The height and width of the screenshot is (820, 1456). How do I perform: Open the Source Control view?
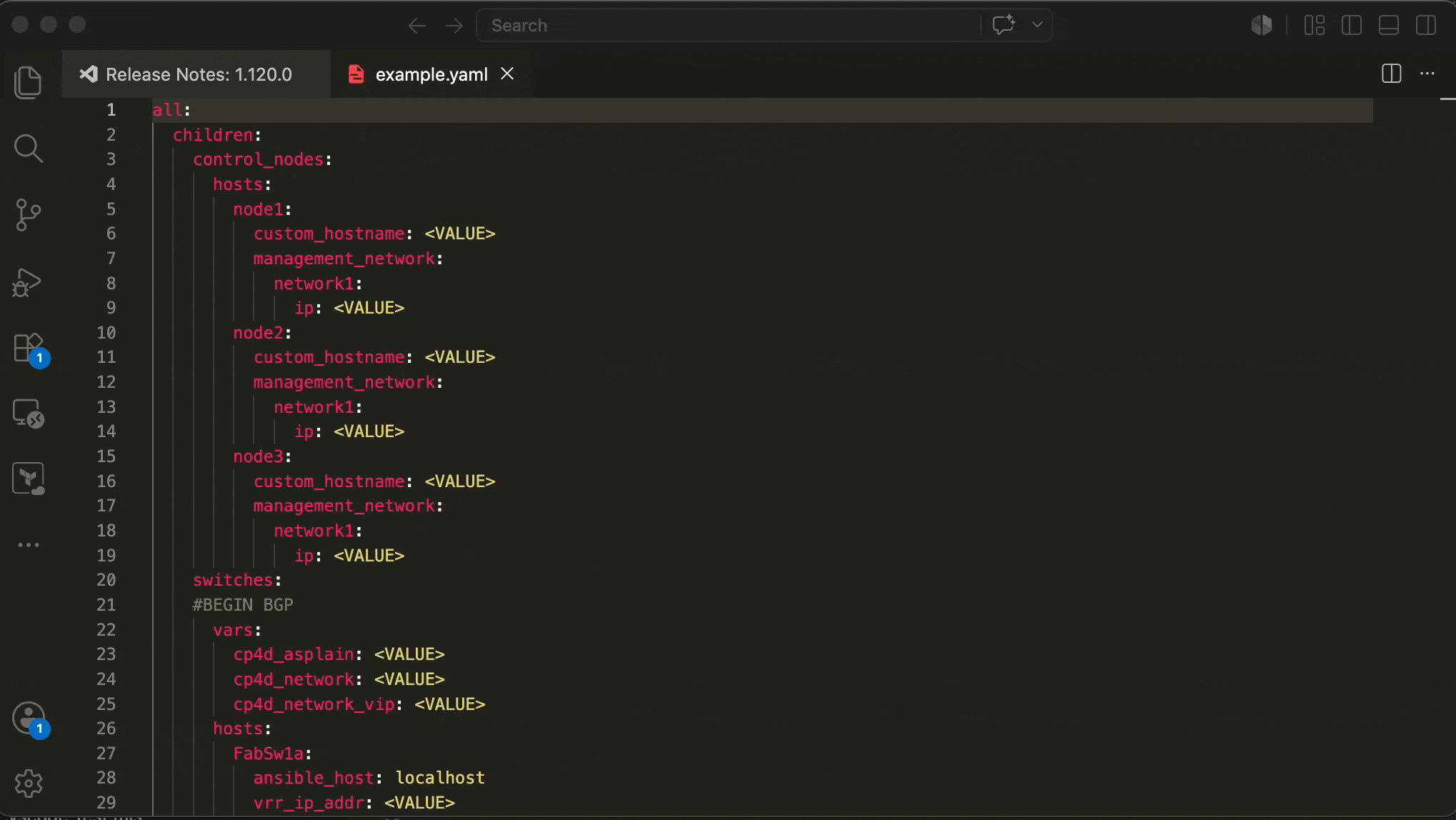(28, 214)
